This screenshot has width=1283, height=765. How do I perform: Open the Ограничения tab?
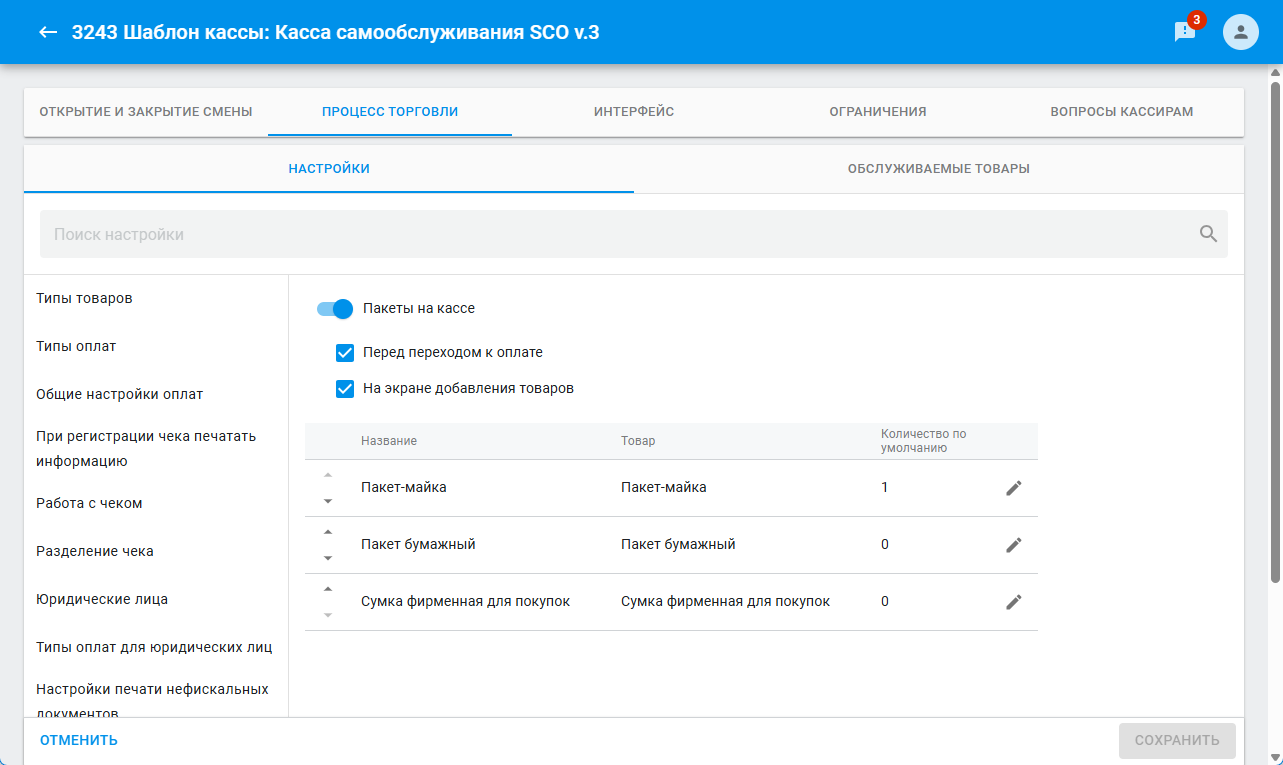click(x=878, y=112)
